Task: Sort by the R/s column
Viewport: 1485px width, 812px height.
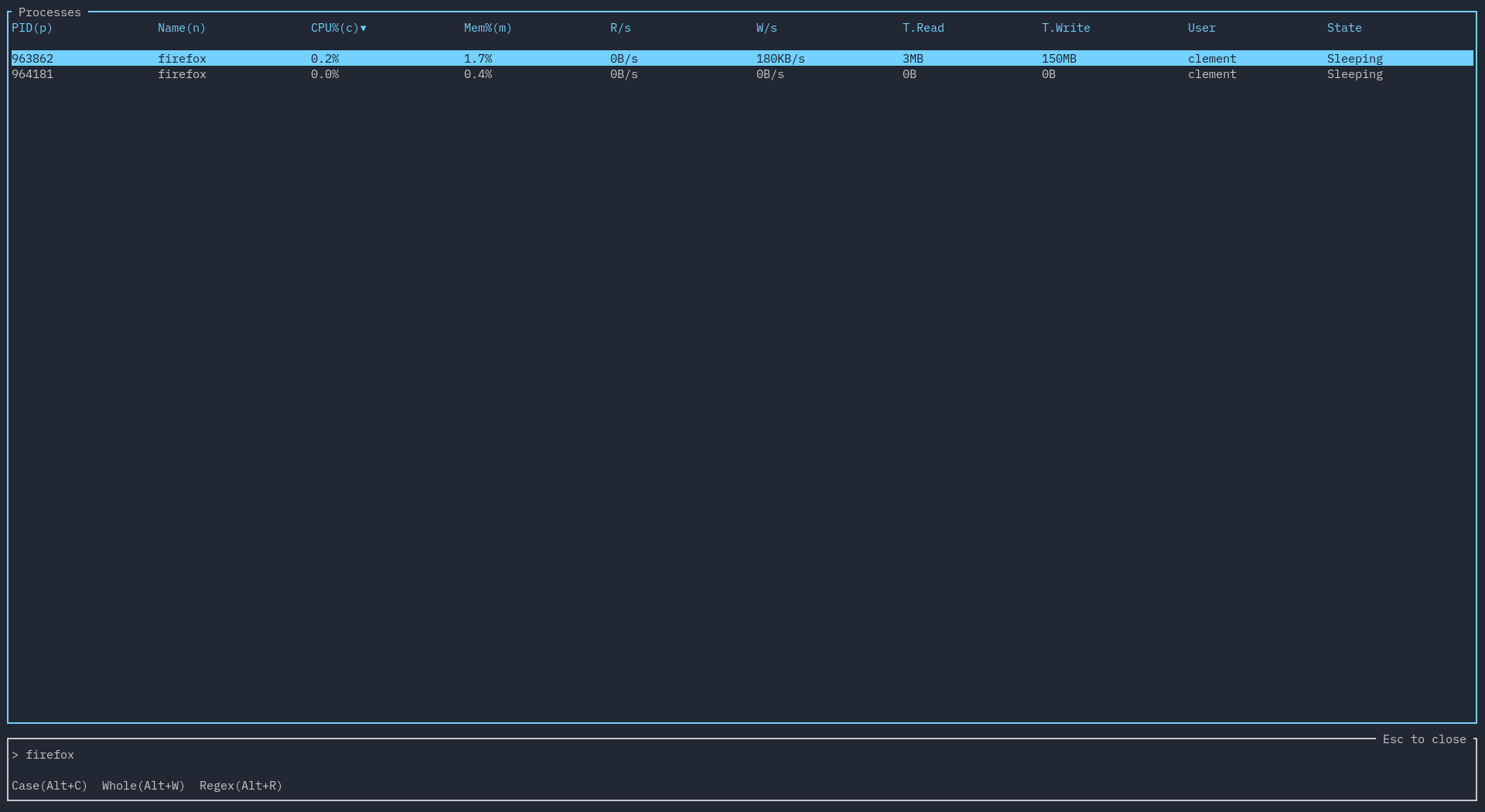Action: tap(620, 28)
